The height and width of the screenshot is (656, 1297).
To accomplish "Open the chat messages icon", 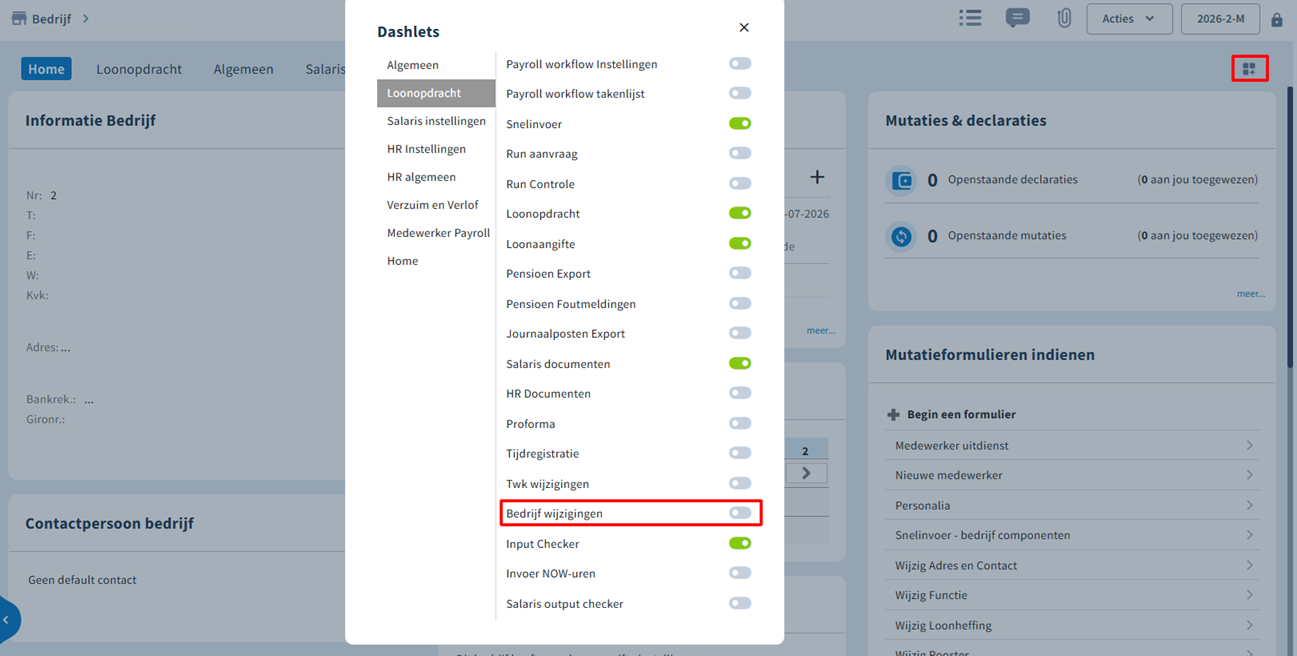I will (x=1018, y=18).
